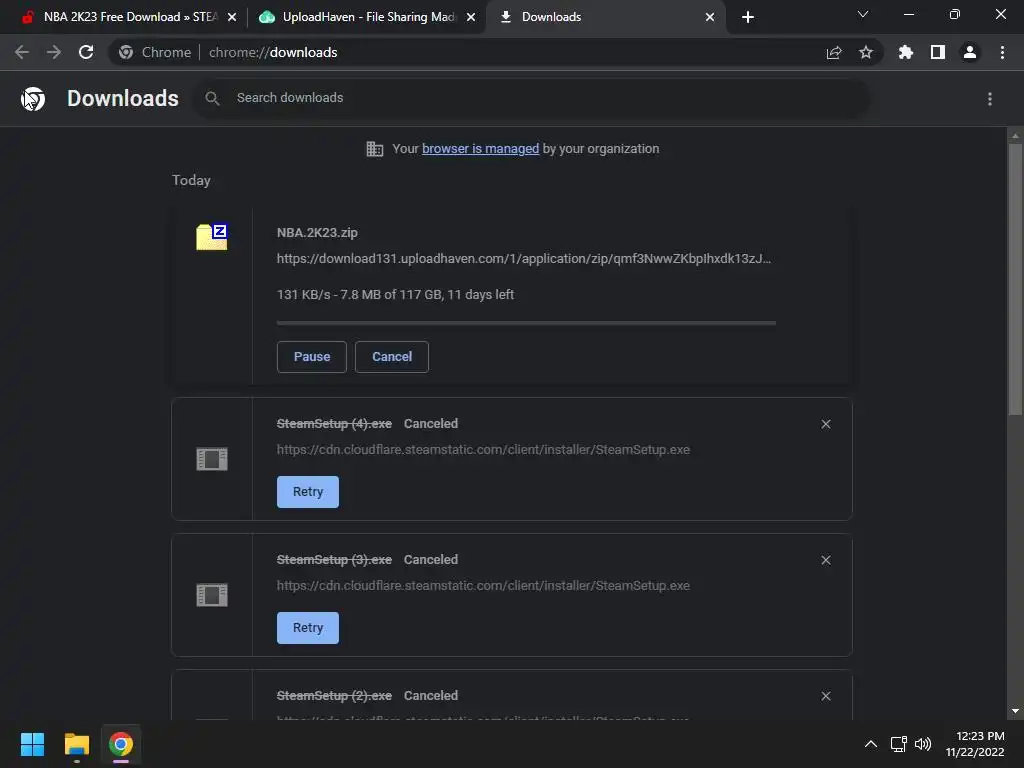This screenshot has height=768, width=1024.
Task: Show hidden system tray icons
Action: [x=871, y=744]
